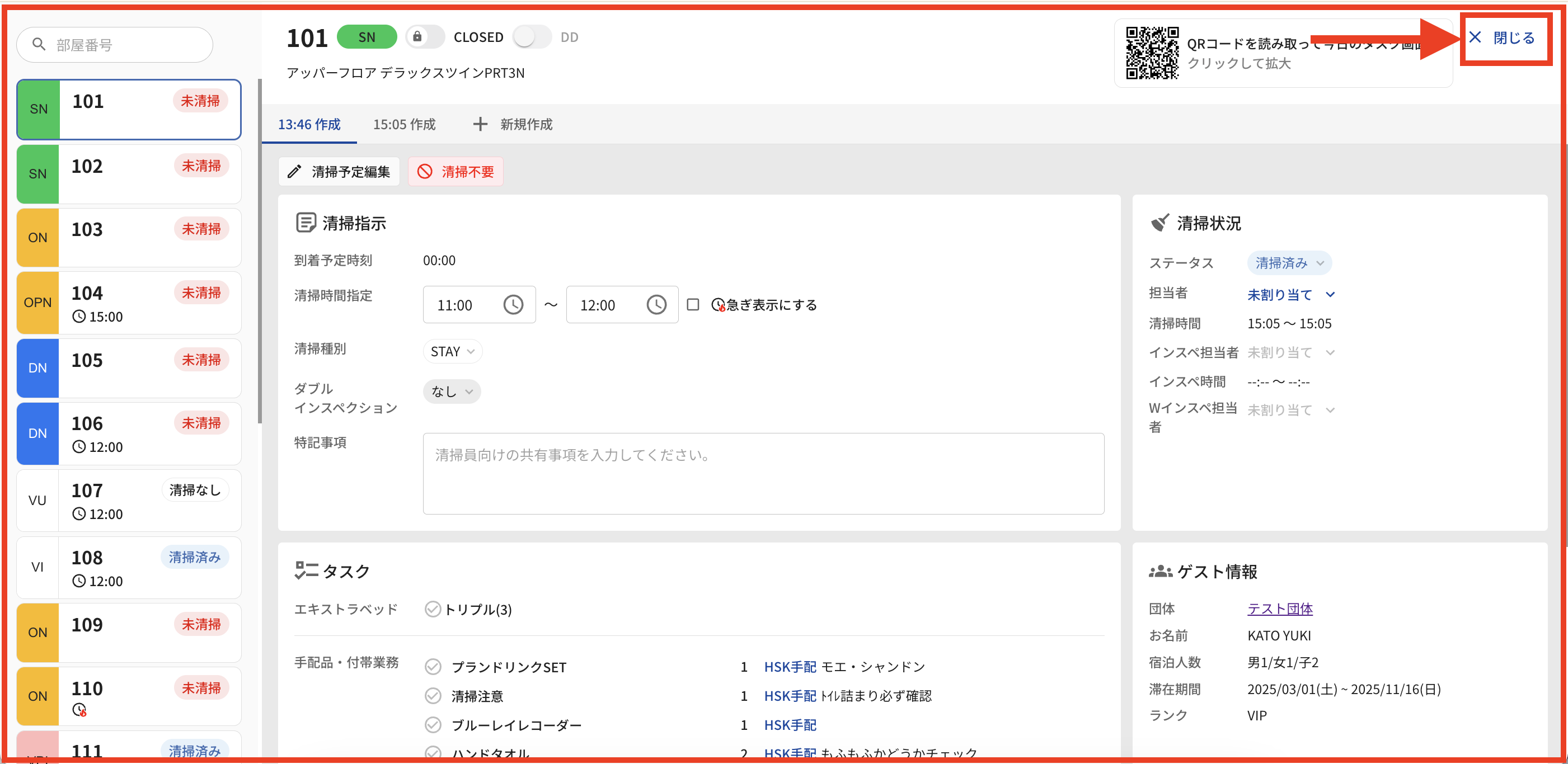Screen dimensions: 1568x764
Task: Click the search magnifier icon in 部屋番号 field
Action: point(39,44)
